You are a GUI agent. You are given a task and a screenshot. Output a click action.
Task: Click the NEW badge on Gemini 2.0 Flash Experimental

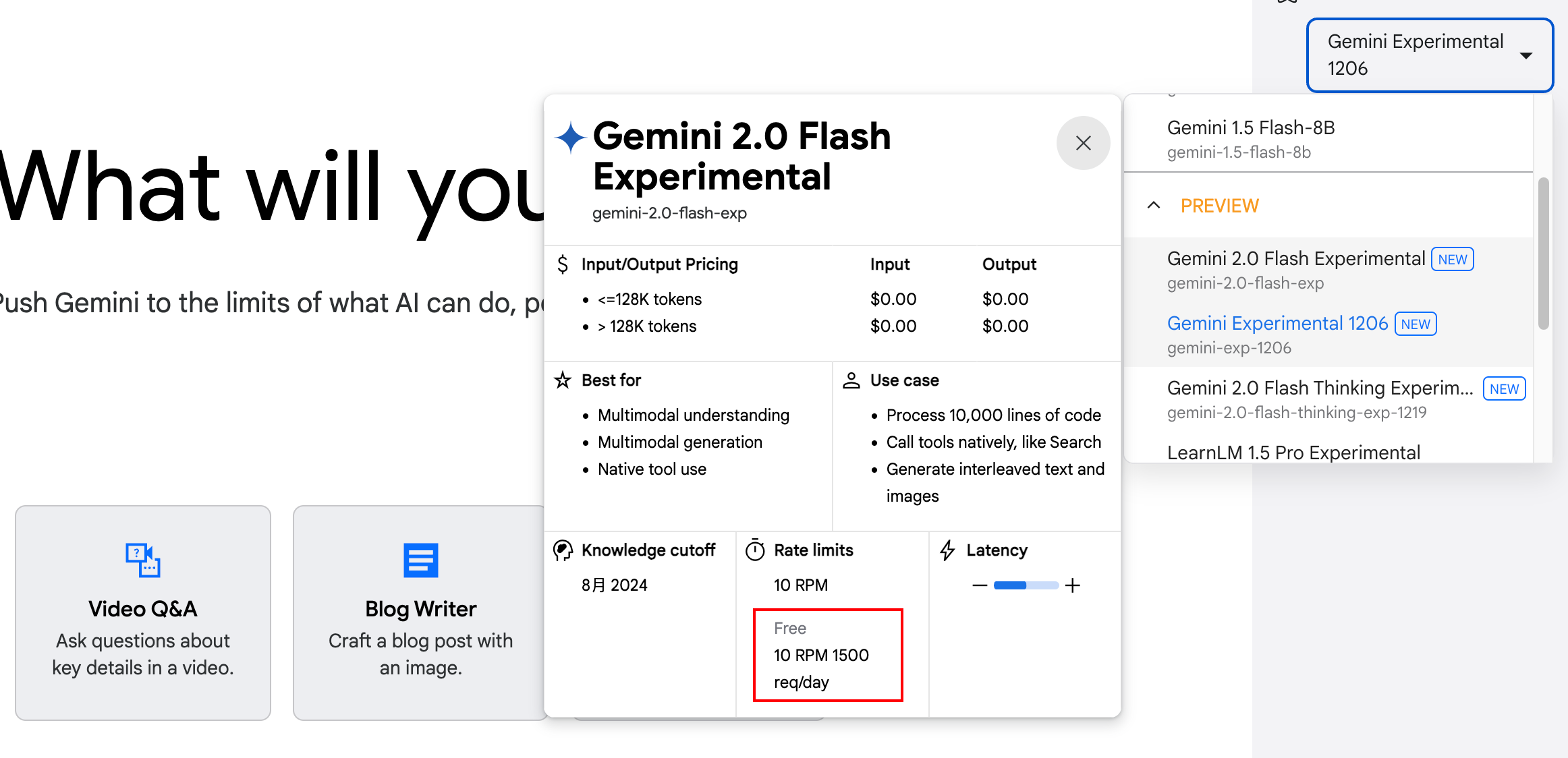click(1453, 260)
